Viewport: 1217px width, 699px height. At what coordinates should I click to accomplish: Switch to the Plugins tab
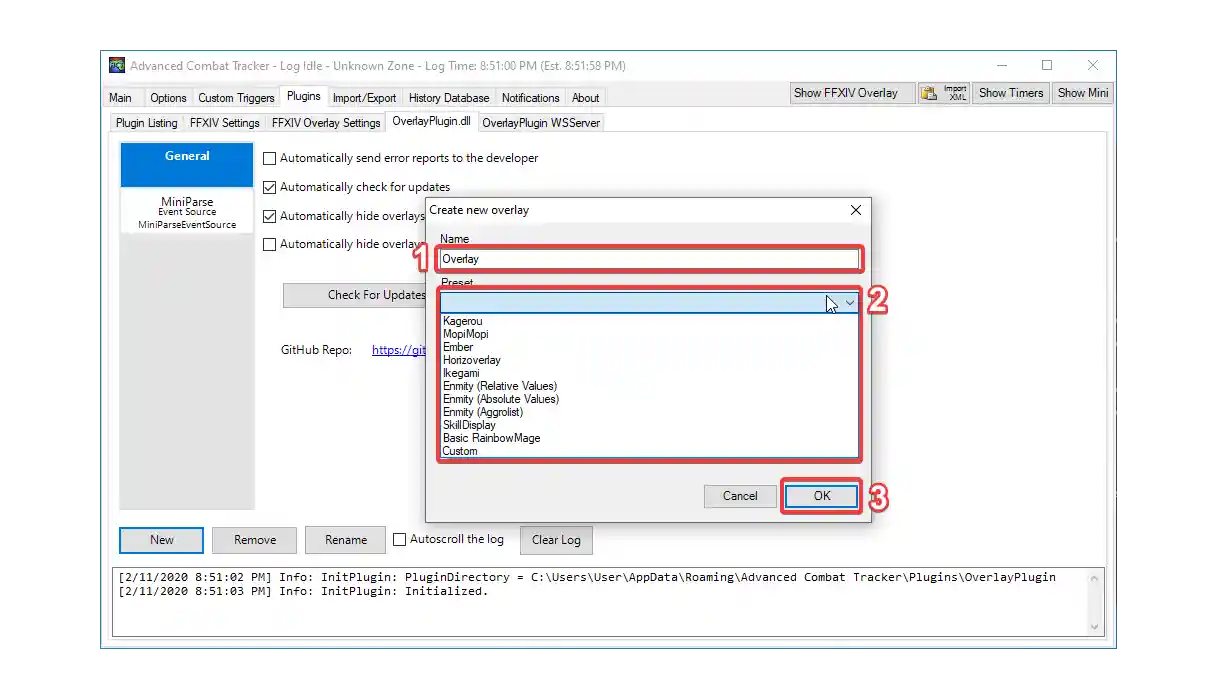click(x=303, y=97)
